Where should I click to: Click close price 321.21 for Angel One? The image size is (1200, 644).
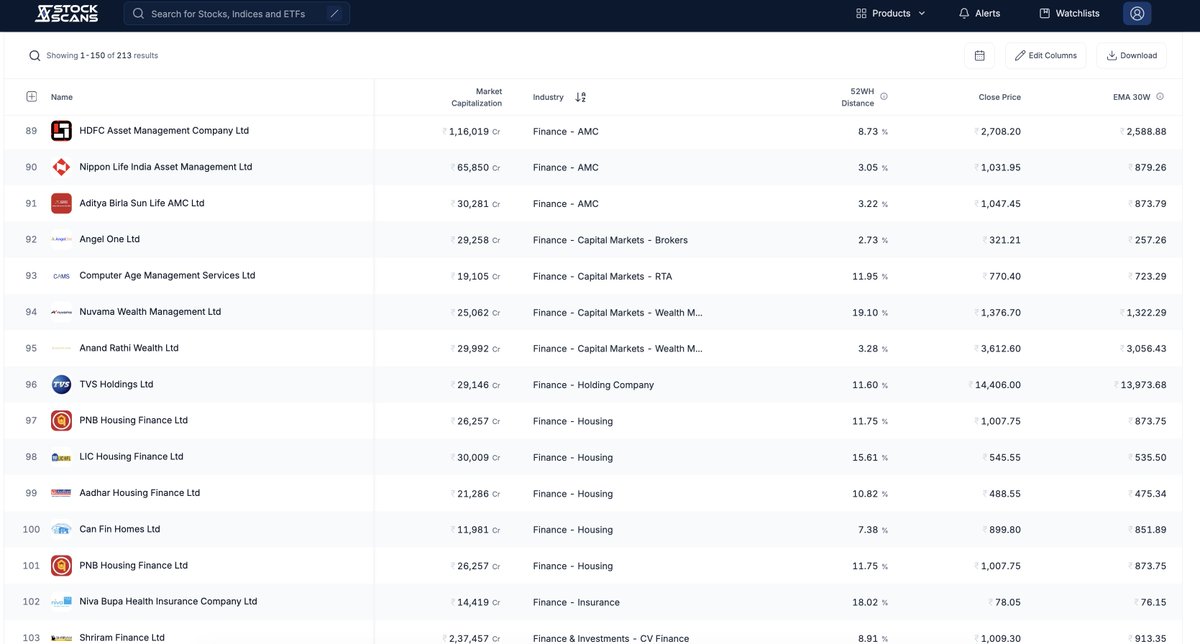click(x=1001, y=240)
